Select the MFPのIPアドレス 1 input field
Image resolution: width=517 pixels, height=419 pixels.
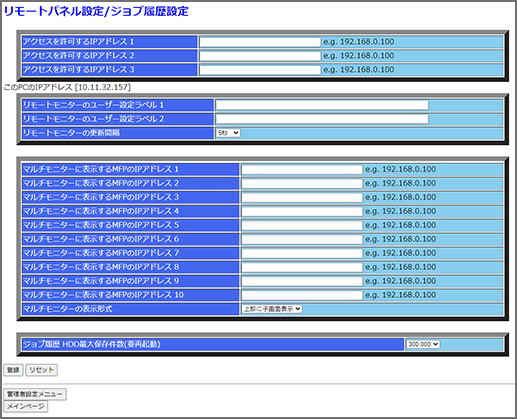(x=302, y=170)
